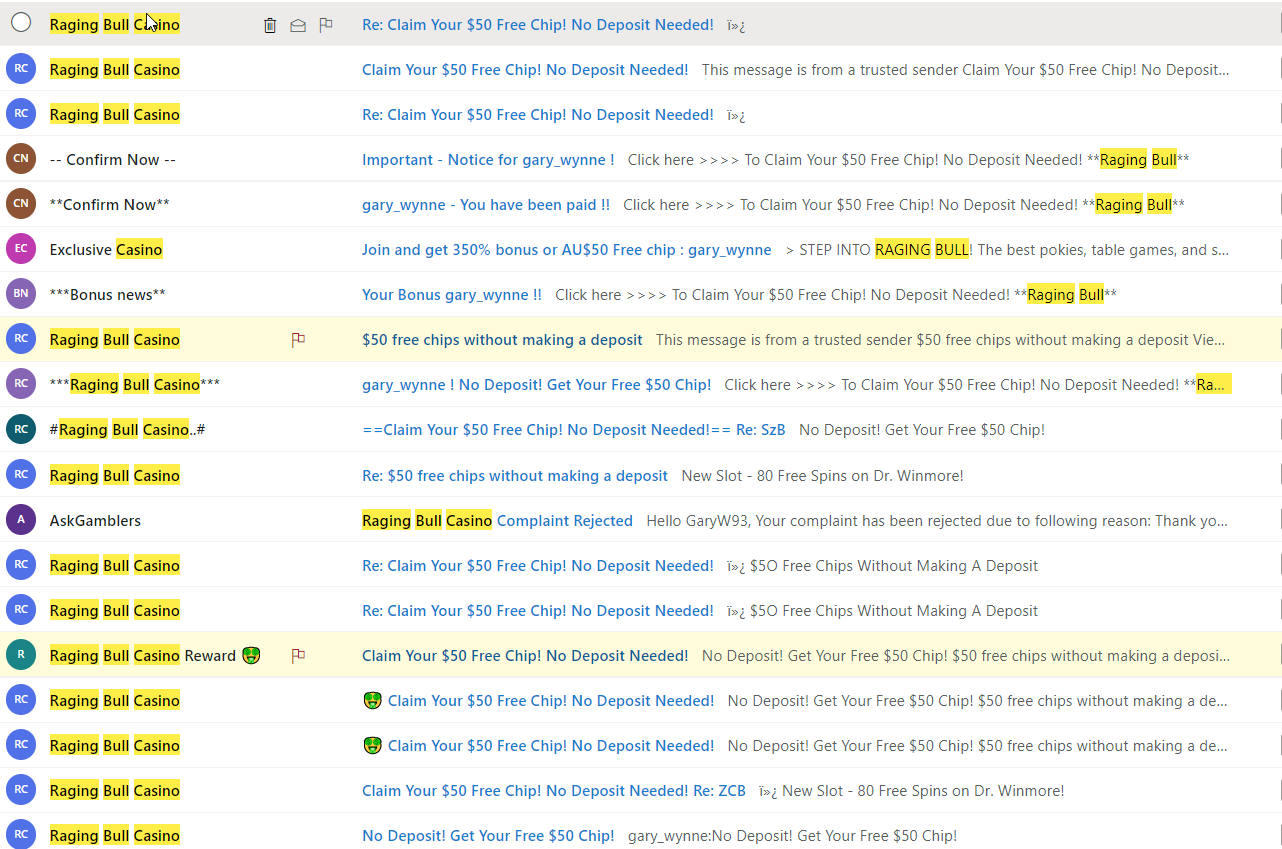Open 'Raging Bull Casino Complaint Rejected' email
The height and width of the screenshot is (849, 1282).
(497, 521)
